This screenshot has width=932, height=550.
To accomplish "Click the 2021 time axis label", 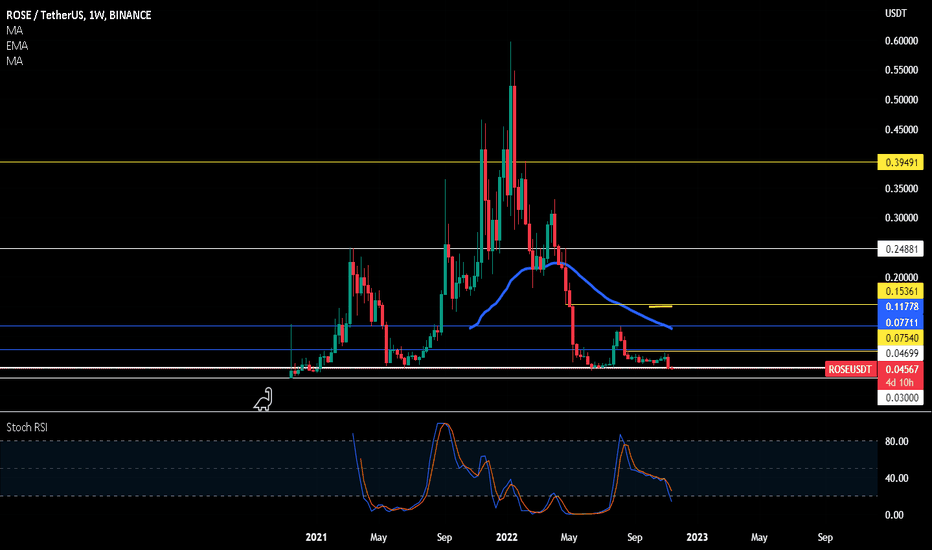I will pos(316,537).
